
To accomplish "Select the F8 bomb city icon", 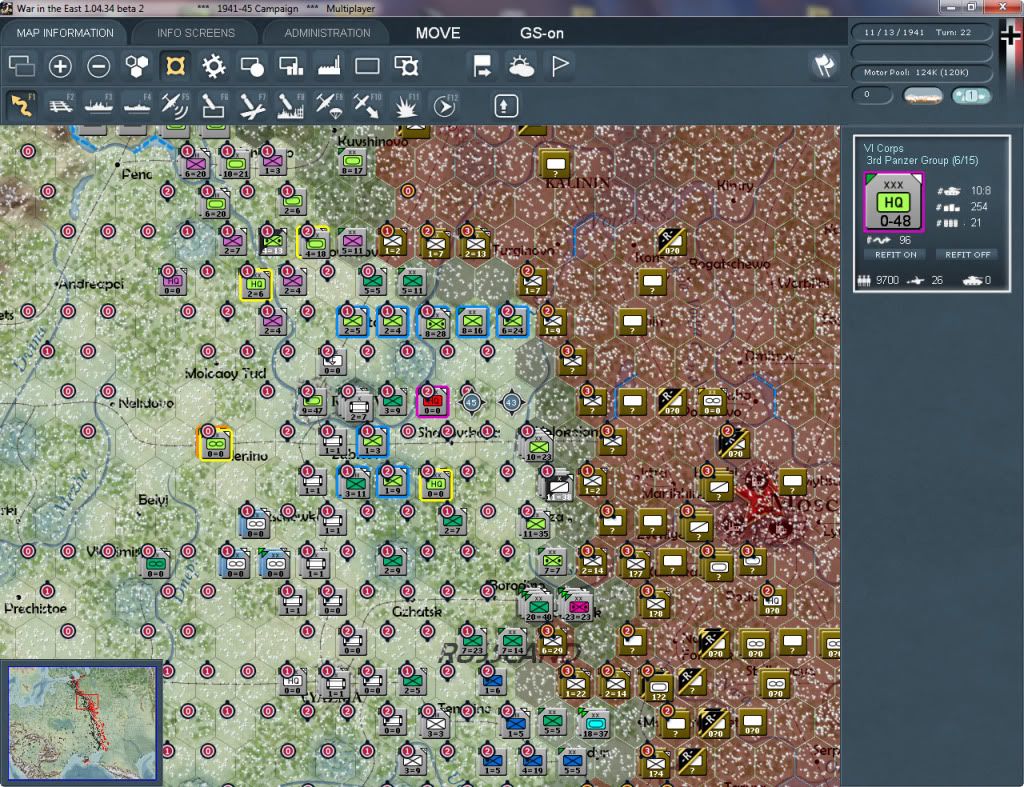I will coord(291,105).
